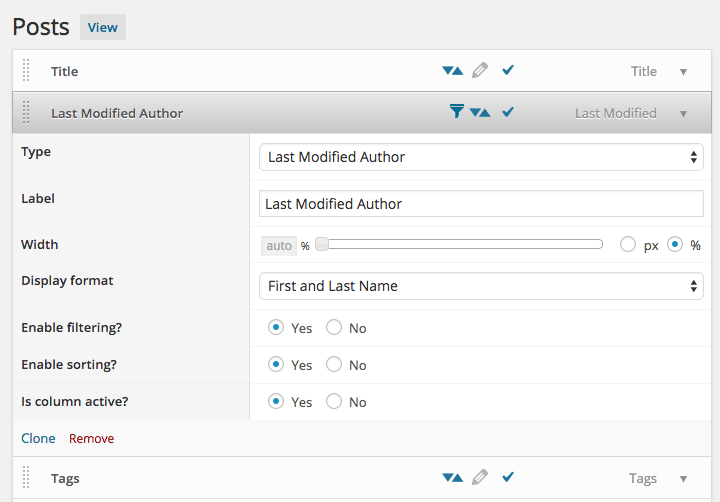The height and width of the screenshot is (502, 720).
Task: Click the sort icon in Last Modified Author row
Action: (x=480, y=113)
